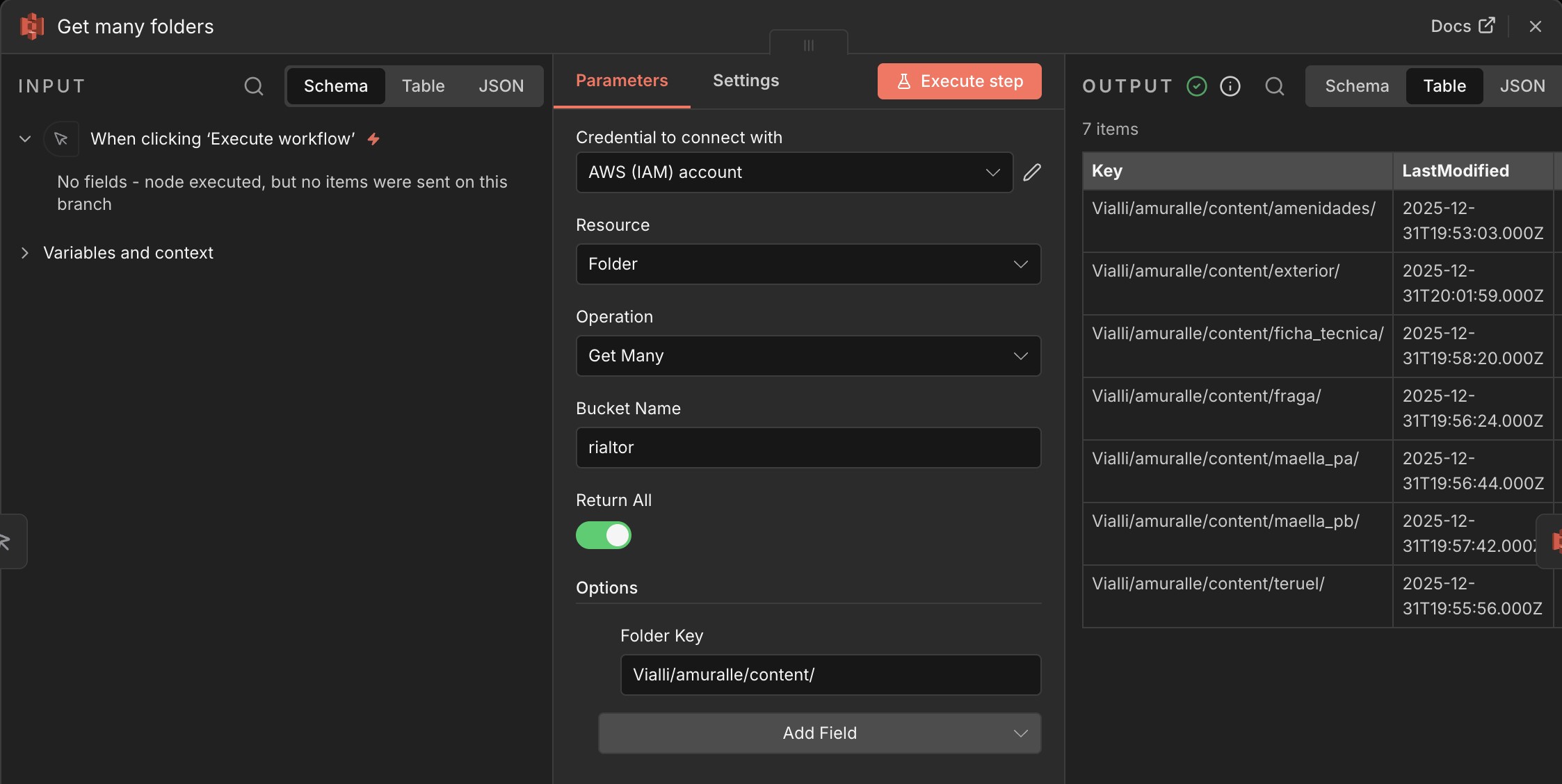
Task: Switch output view to JSON tab
Action: [x=1522, y=86]
